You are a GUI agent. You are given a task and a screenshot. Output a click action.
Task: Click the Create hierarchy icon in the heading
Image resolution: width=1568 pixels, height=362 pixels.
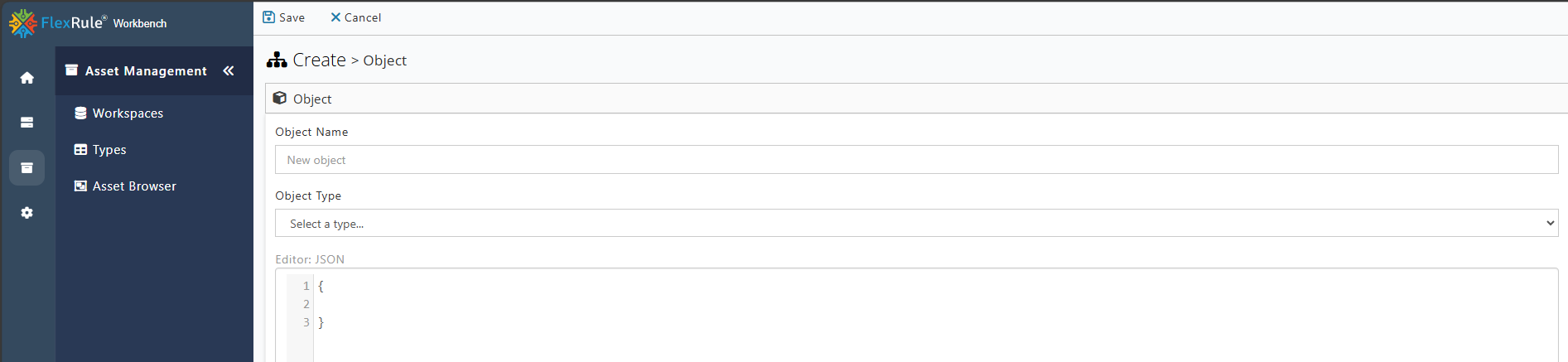pos(277,60)
